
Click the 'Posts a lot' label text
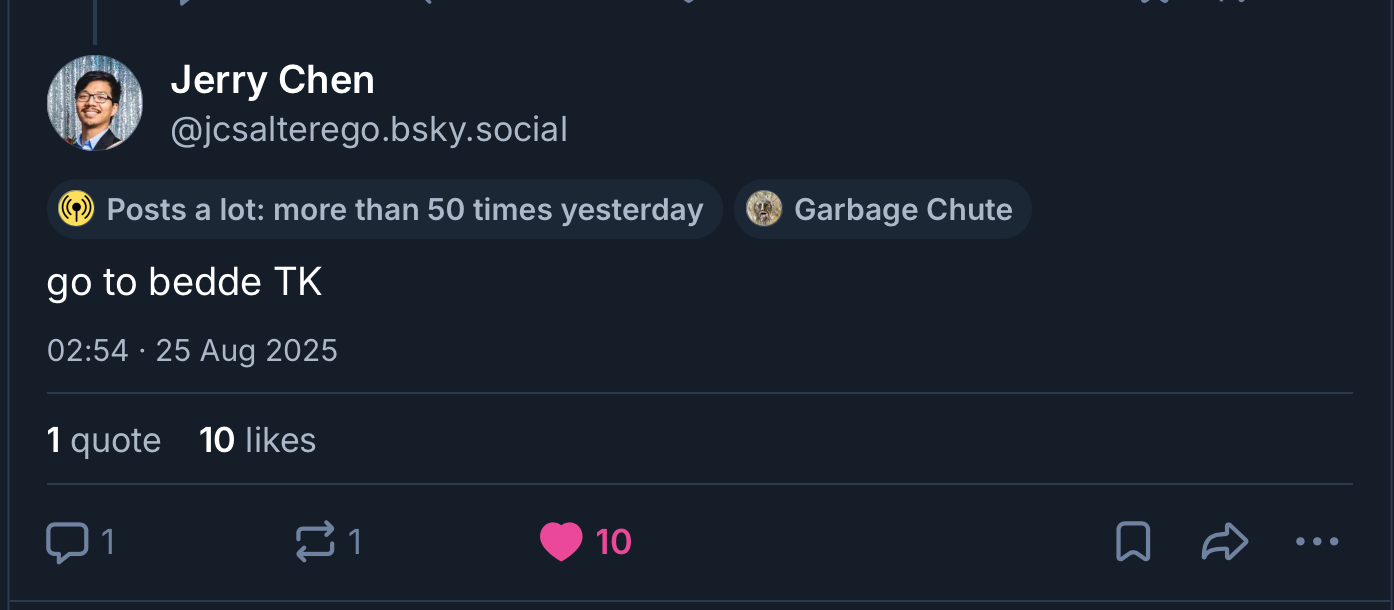coord(404,210)
